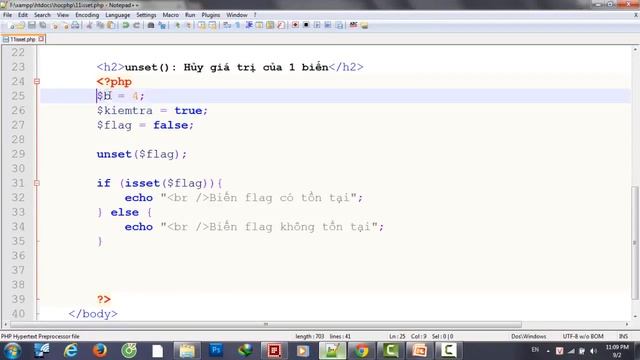The image size is (640, 360).
Task: Toggle synchronize vertical scrolling
Action: 202,25
